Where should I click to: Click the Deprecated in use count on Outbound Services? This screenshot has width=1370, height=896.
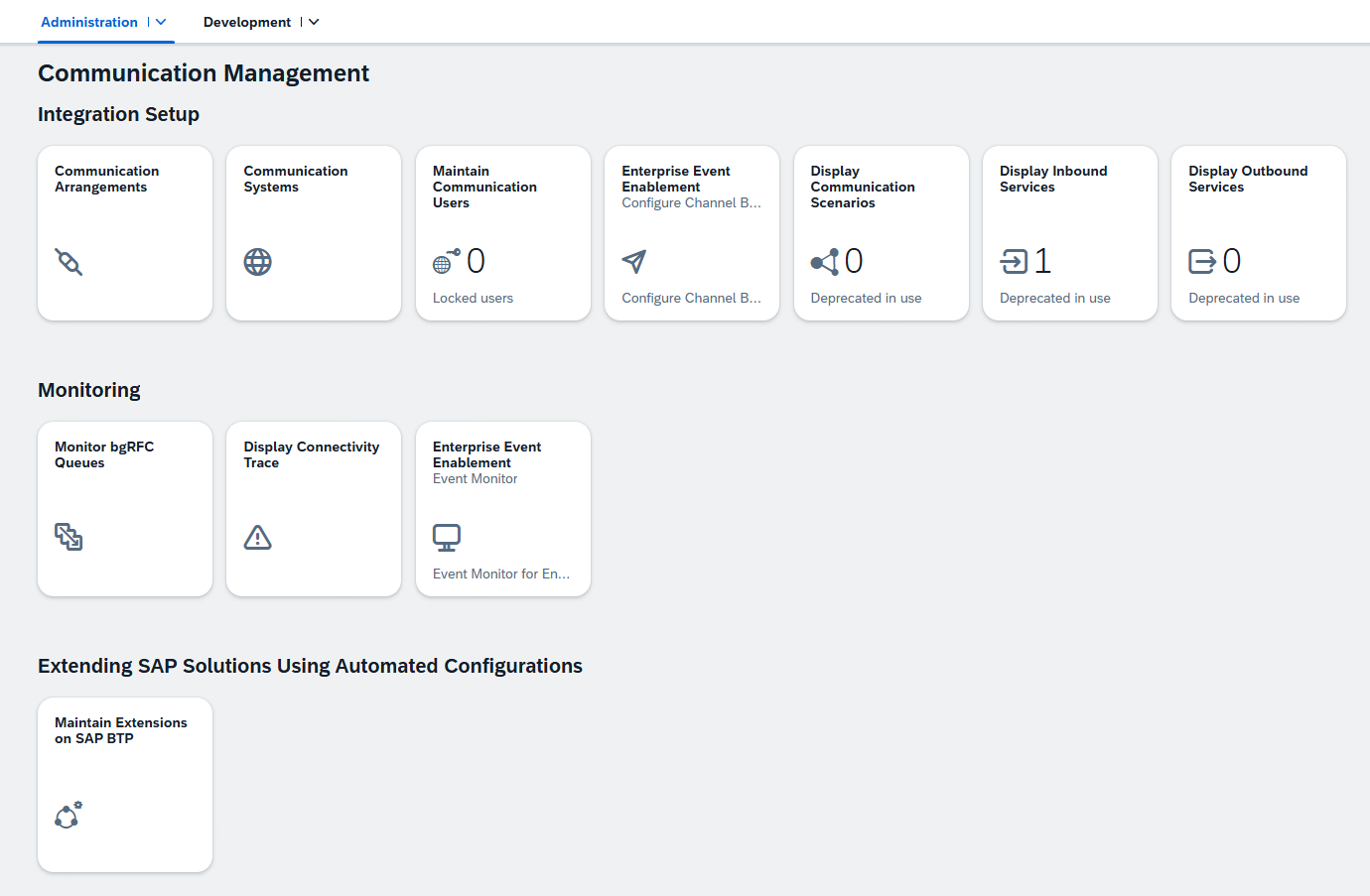tap(1232, 261)
